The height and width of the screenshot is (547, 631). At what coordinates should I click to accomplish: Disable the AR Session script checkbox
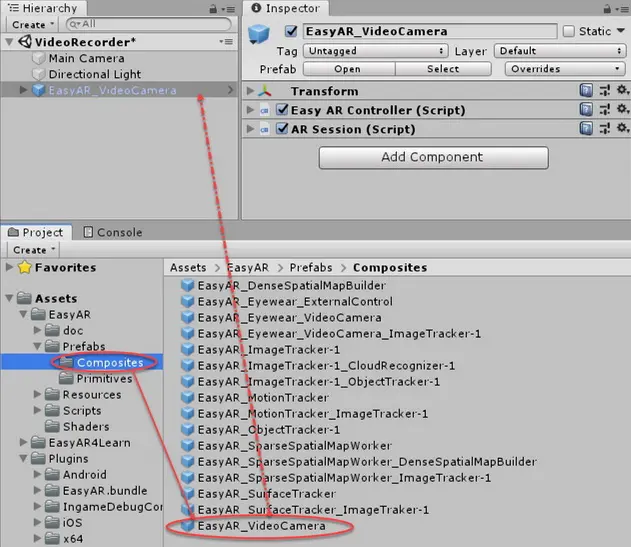click(282, 129)
